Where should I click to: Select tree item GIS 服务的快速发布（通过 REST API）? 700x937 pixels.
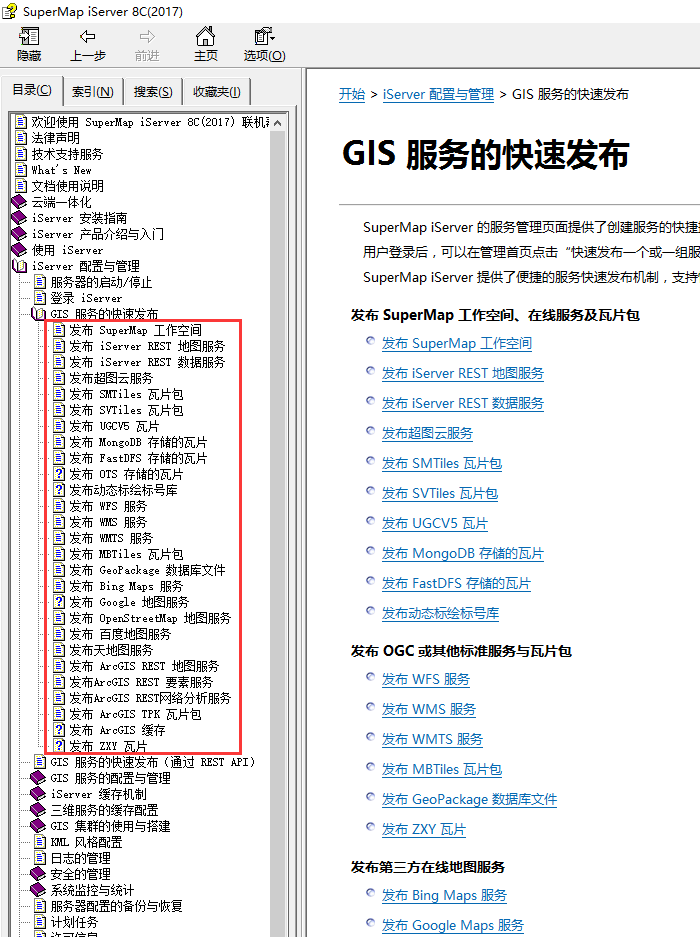pyautogui.click(x=153, y=762)
